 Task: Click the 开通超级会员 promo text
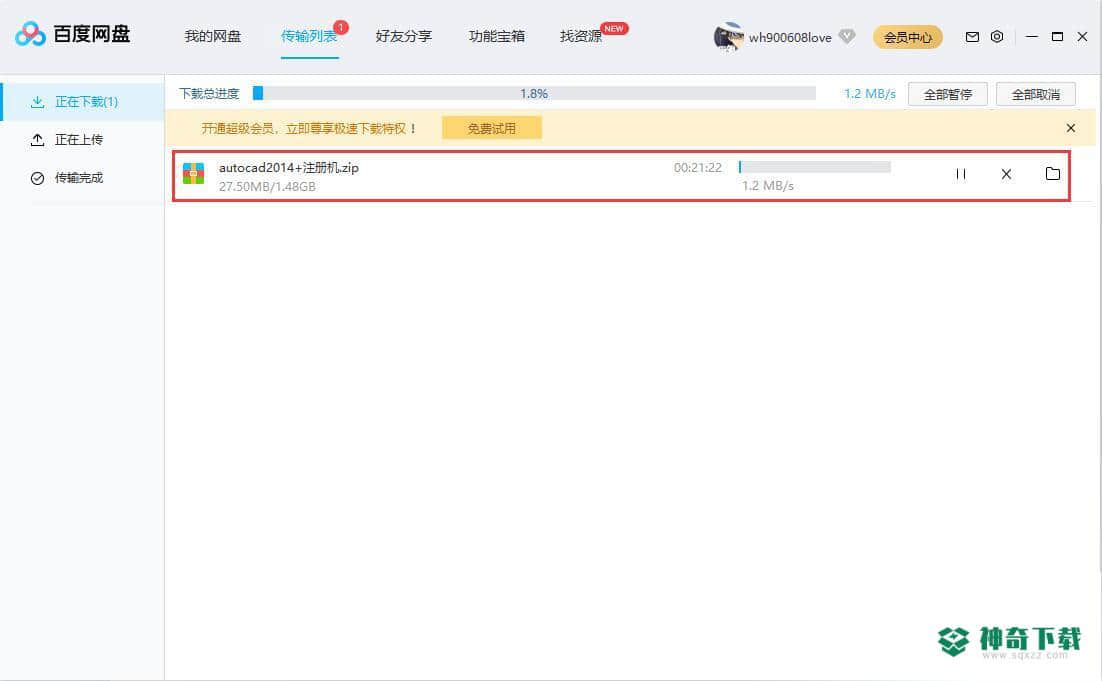309,129
